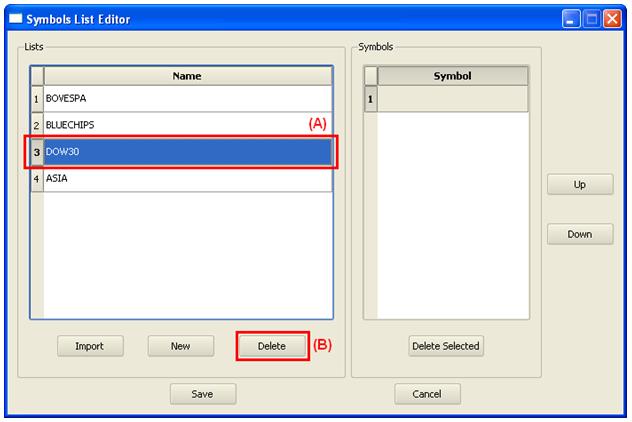Select row number 1 header in Lists table

click(x=37, y=99)
